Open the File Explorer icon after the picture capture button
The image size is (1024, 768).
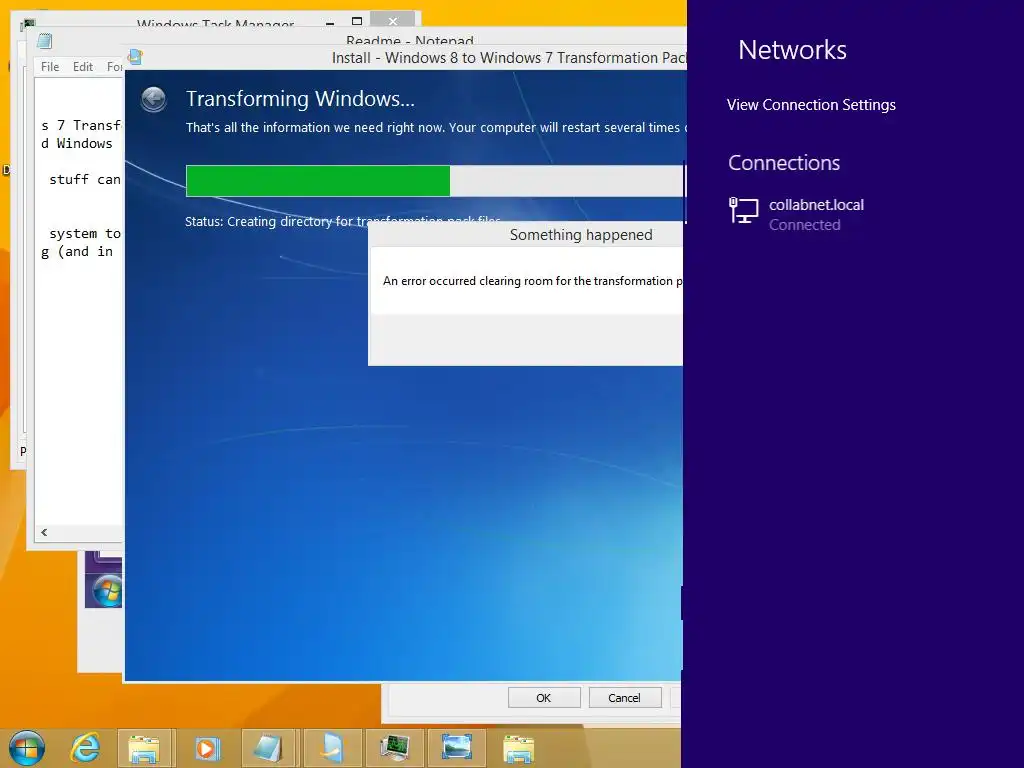519,748
